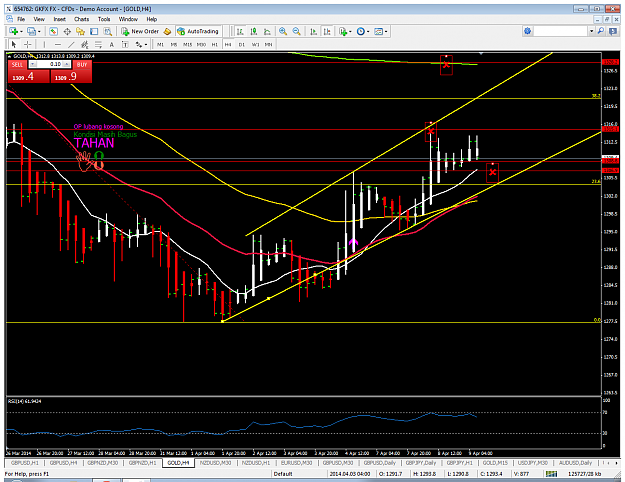The height and width of the screenshot is (482, 625).
Task: Switch to the EURUSD,M30 chart tab
Action: tap(297, 463)
